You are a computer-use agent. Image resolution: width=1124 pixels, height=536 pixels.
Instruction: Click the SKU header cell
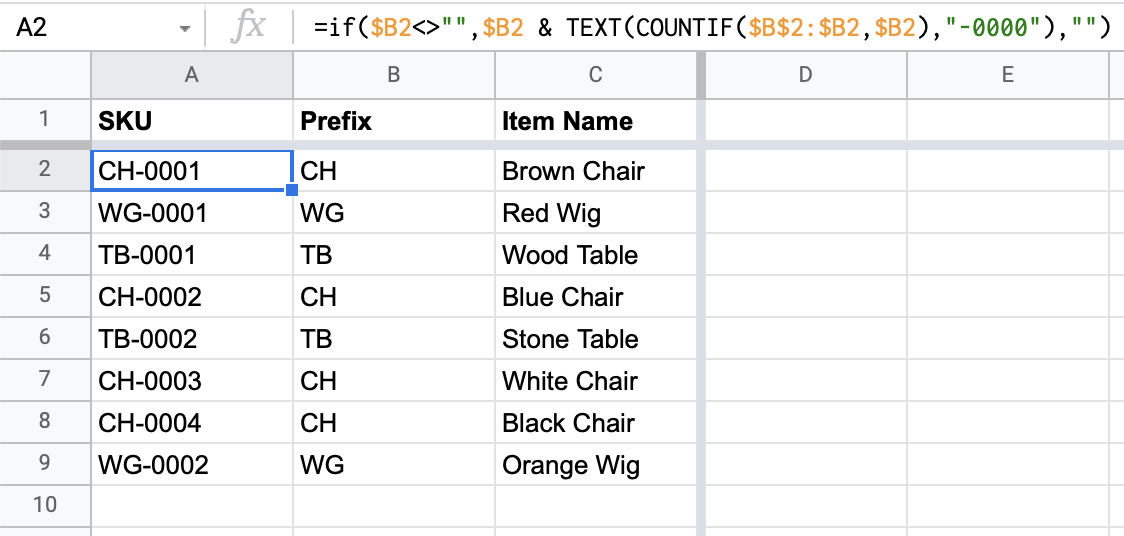pyautogui.click(x=192, y=120)
